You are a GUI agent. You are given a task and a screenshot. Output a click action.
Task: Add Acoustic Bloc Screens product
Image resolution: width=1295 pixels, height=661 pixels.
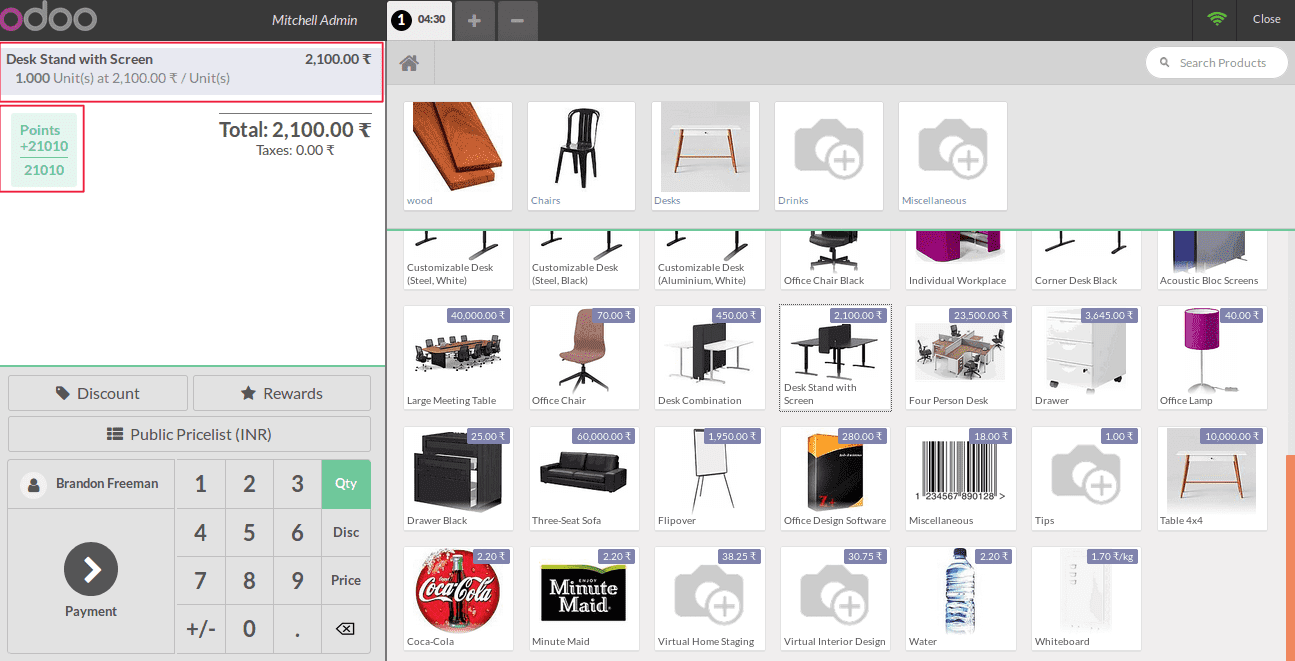pyautogui.click(x=1212, y=260)
